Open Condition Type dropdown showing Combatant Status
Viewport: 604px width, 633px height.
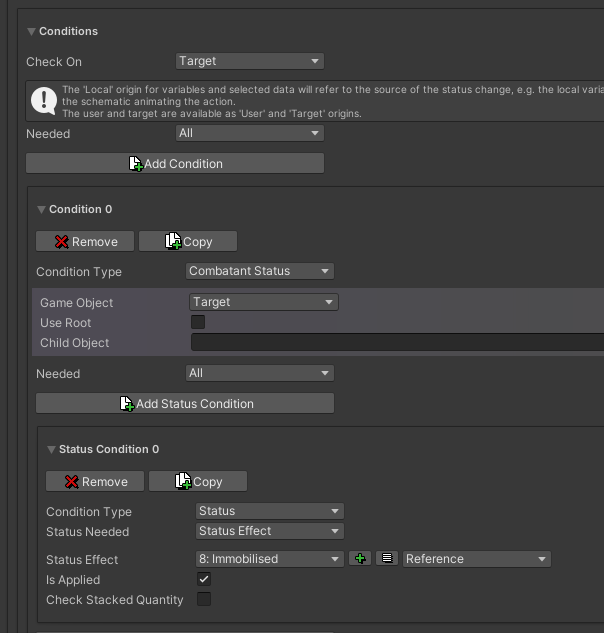260,271
